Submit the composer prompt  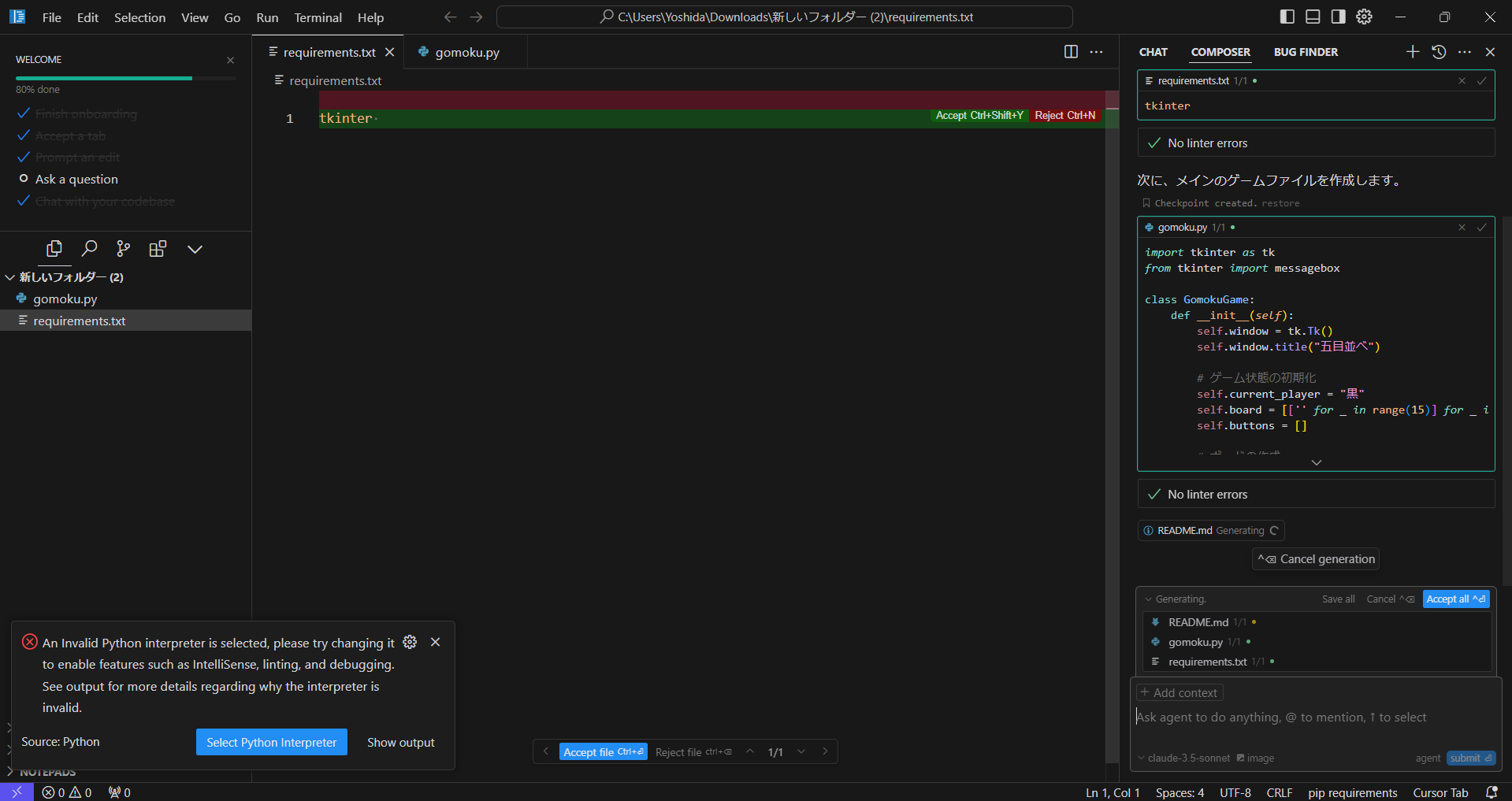[x=1470, y=758]
